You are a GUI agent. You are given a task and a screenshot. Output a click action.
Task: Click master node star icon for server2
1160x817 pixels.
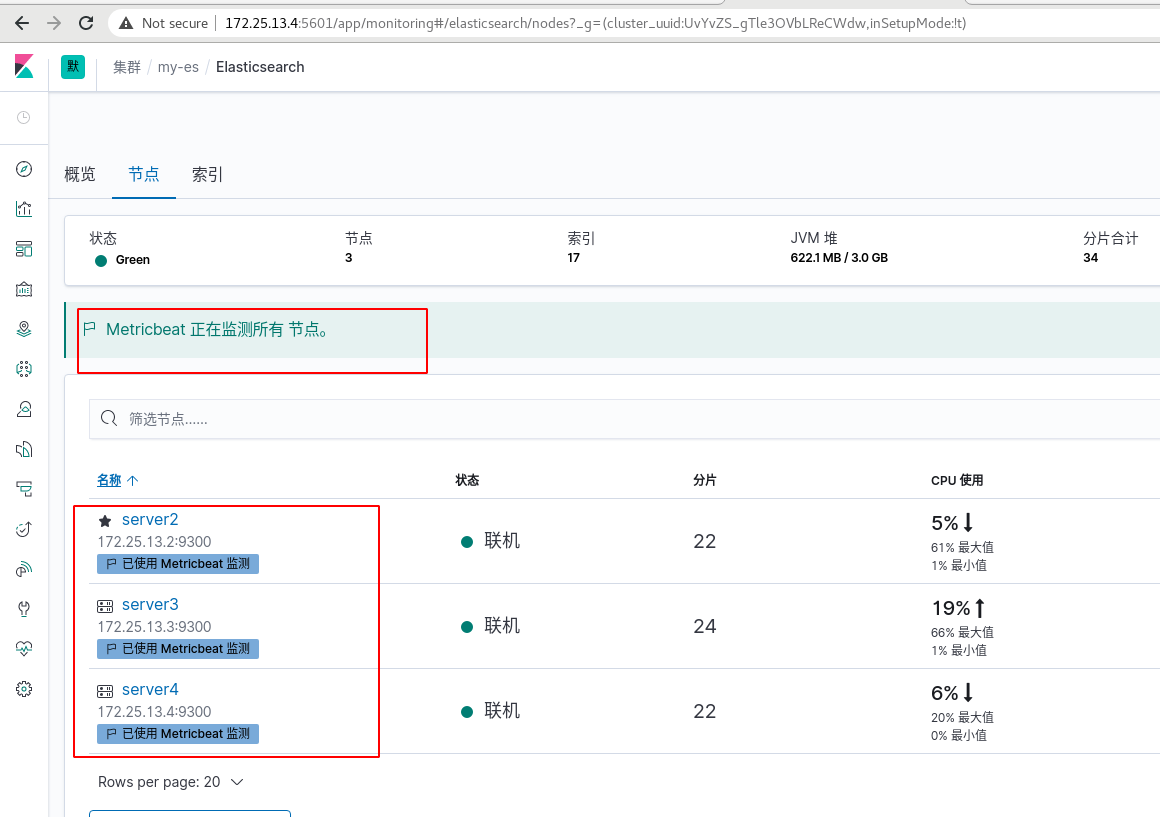(105, 521)
